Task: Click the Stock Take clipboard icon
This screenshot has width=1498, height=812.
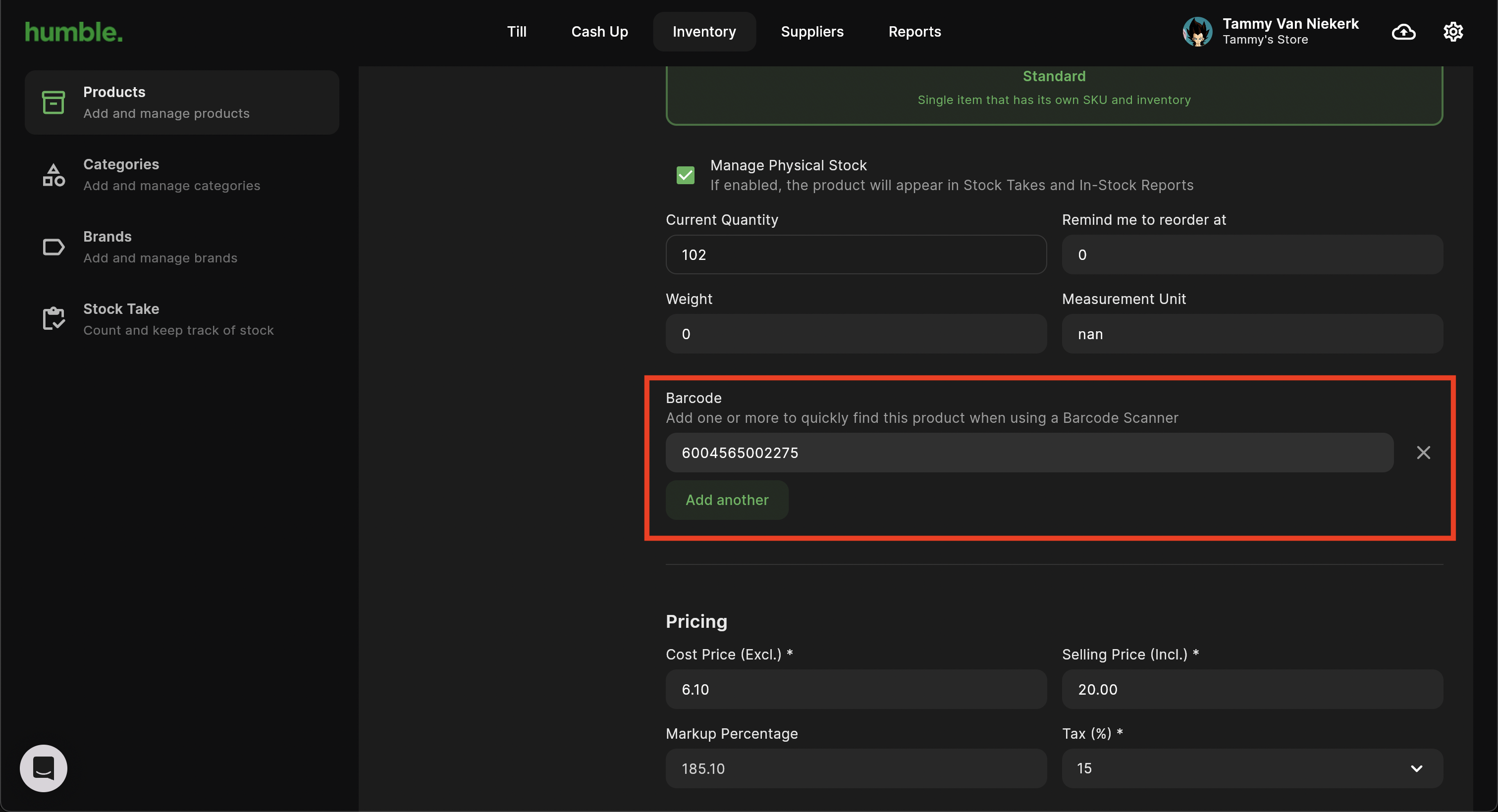Action: (x=53, y=318)
